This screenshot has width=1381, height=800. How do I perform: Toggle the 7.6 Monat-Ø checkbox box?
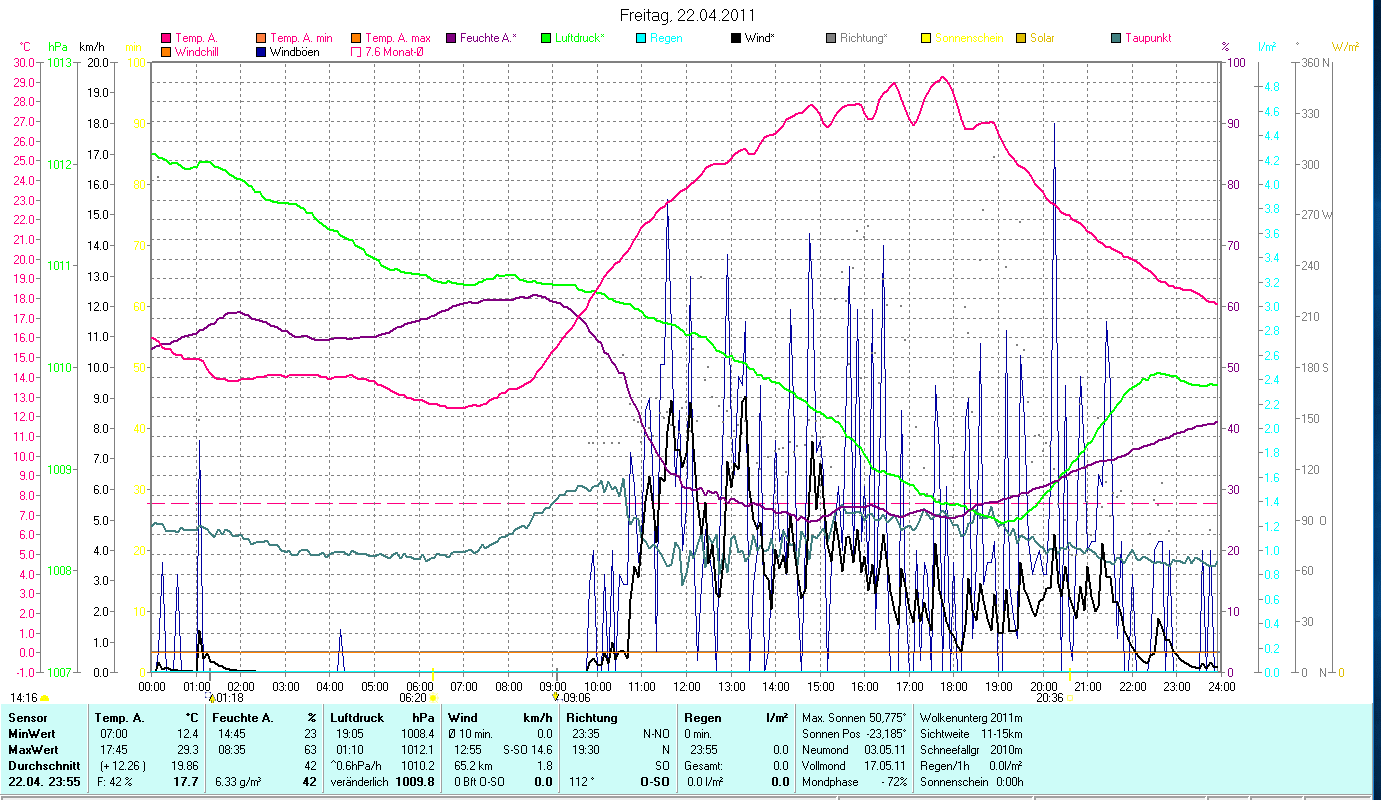[x=356, y=51]
